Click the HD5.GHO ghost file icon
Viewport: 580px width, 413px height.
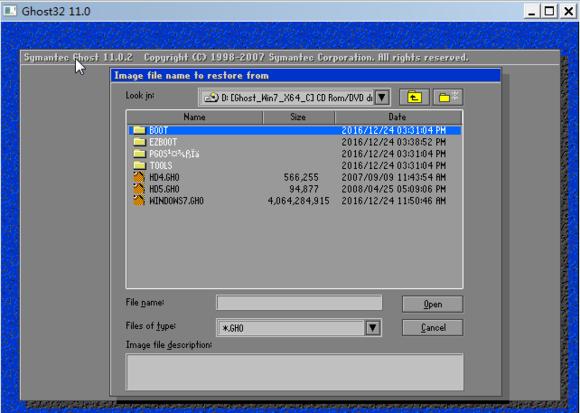point(139,189)
